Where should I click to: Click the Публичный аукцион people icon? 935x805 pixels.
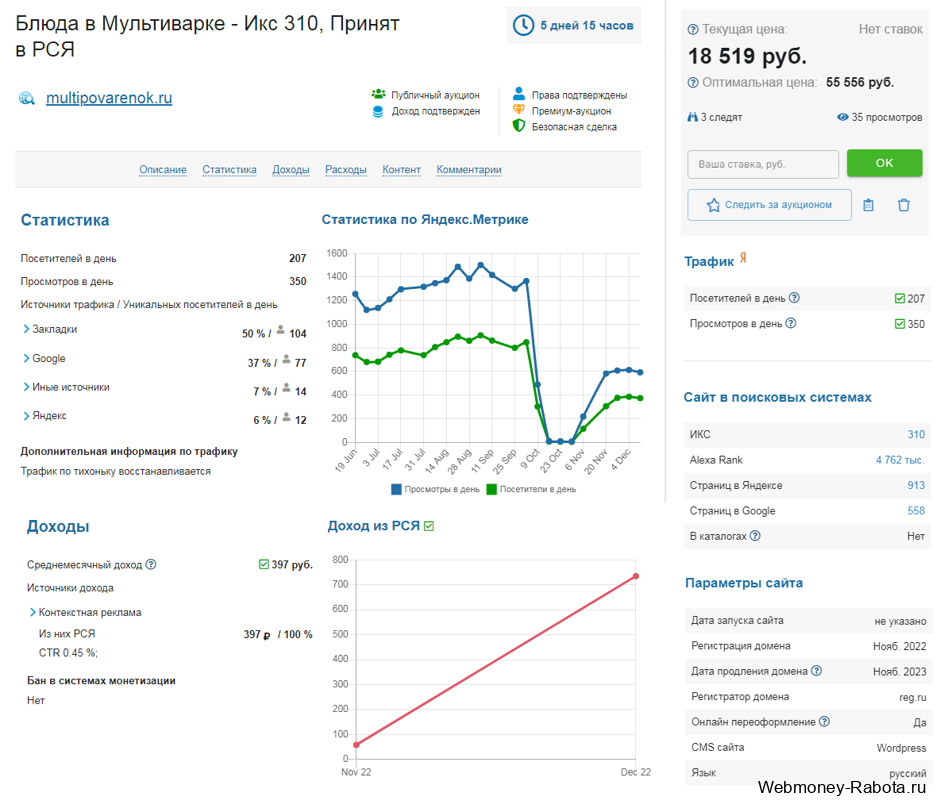(378, 94)
